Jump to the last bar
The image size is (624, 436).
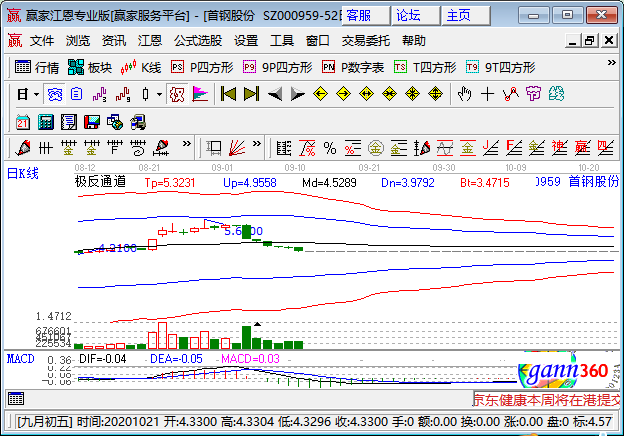click(252, 94)
